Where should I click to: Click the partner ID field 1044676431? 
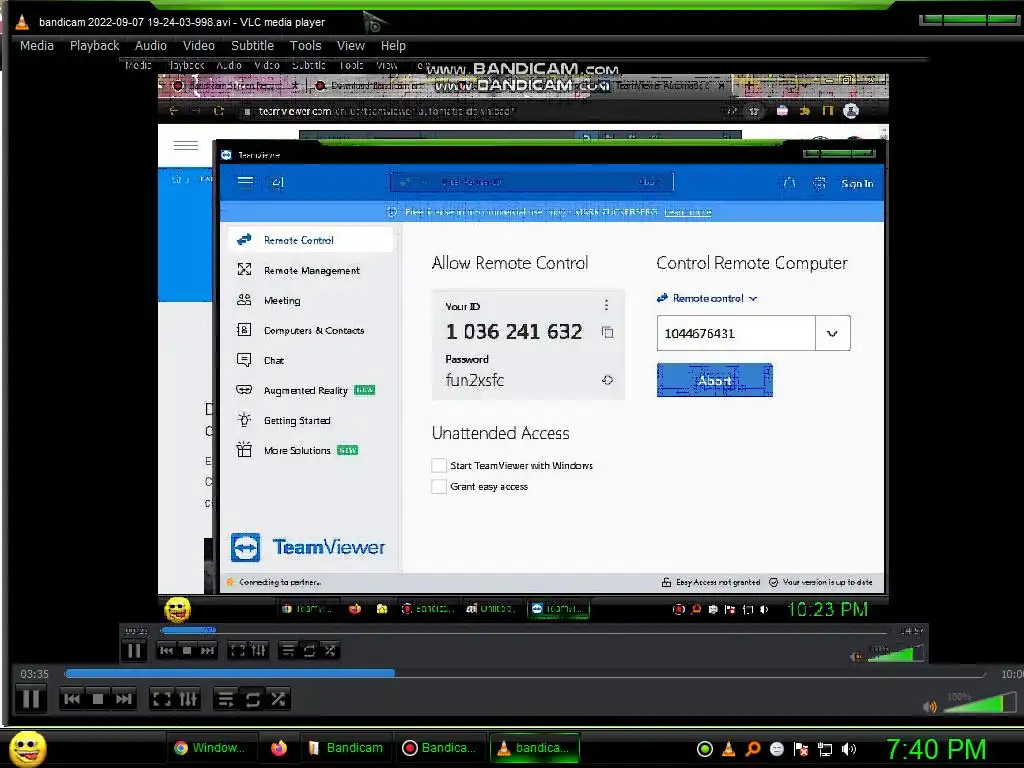(x=736, y=333)
